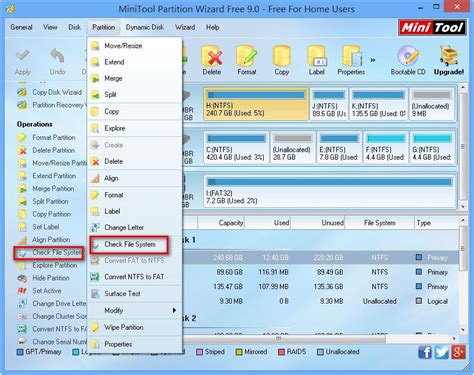
Task: Click Delete Partition in Operations
Action: [x=54, y=150]
